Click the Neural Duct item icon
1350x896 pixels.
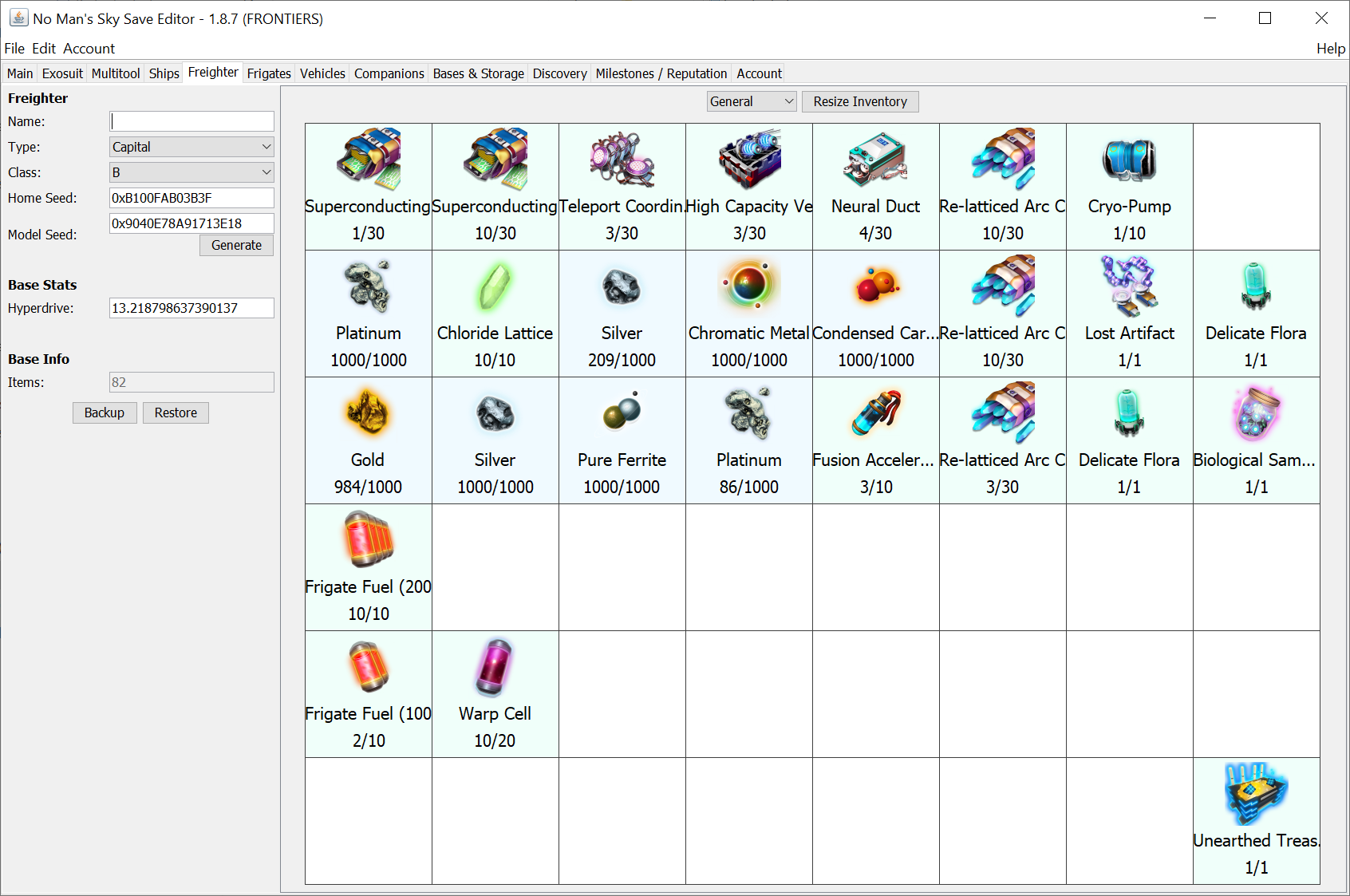(875, 159)
